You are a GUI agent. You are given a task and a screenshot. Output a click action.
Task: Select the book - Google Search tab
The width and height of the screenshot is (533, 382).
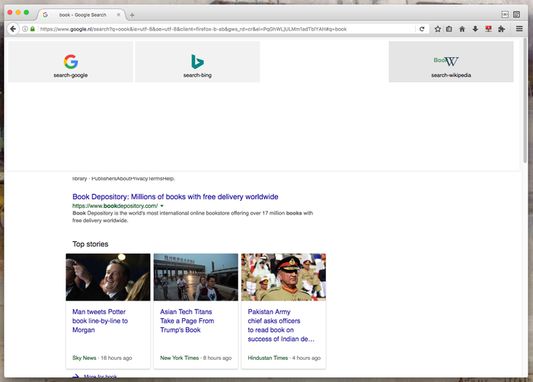pos(81,15)
